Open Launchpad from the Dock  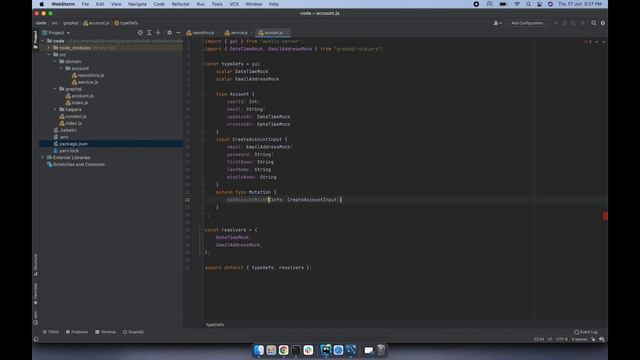[x=271, y=350]
